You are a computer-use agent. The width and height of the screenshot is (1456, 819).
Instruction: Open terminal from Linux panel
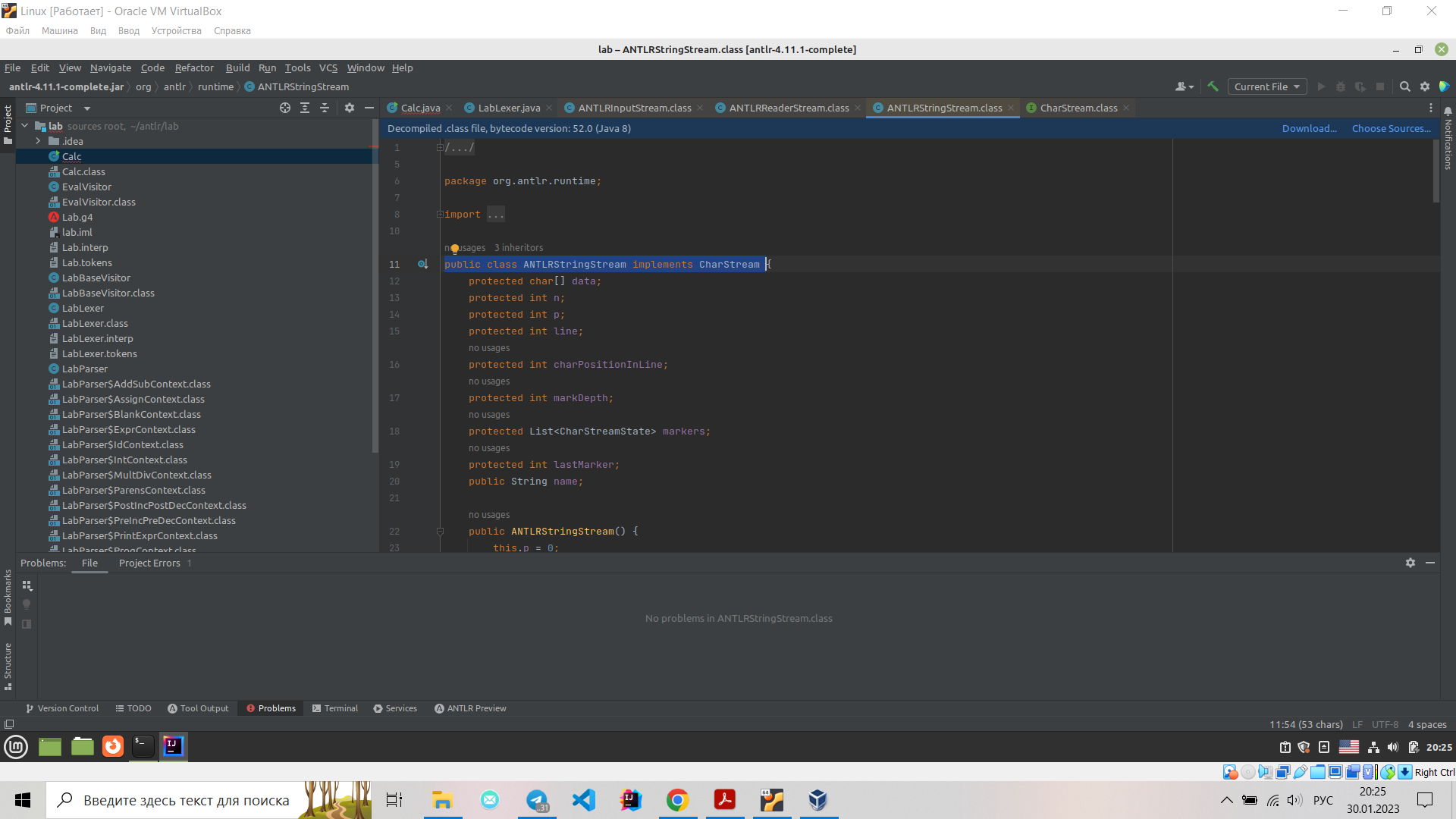[143, 747]
